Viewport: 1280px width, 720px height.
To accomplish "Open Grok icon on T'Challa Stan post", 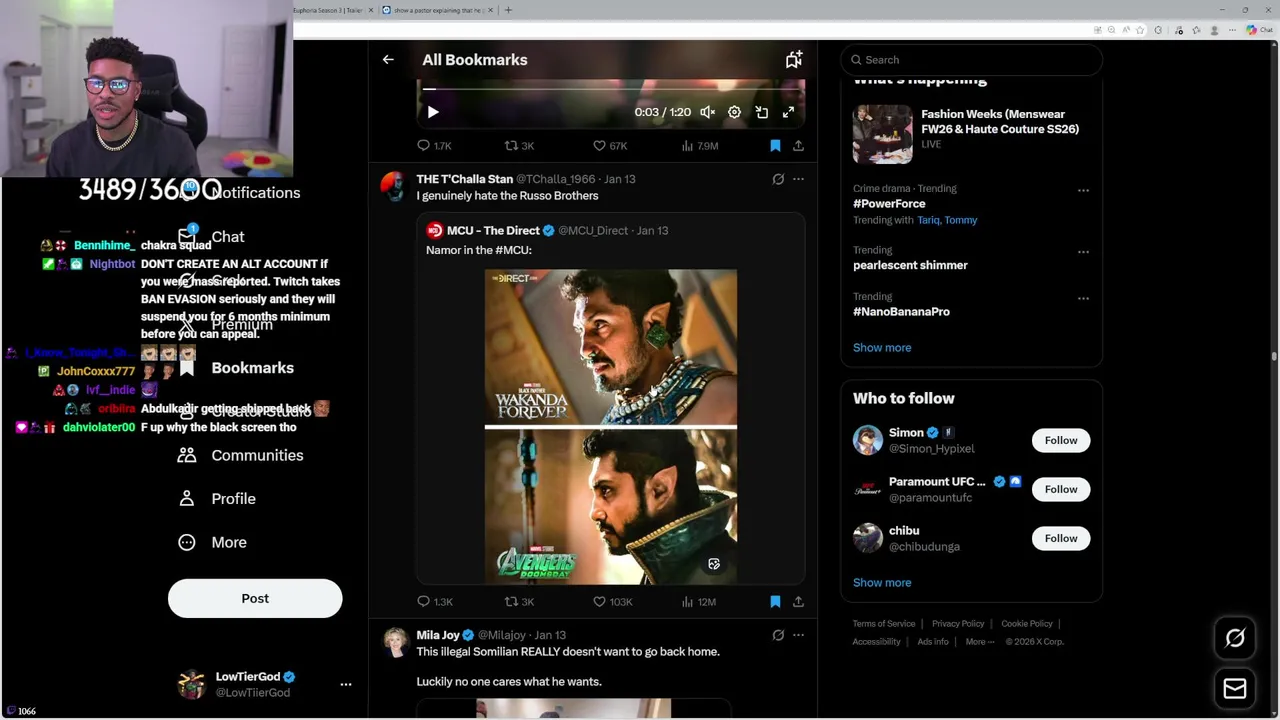I will [x=778, y=179].
